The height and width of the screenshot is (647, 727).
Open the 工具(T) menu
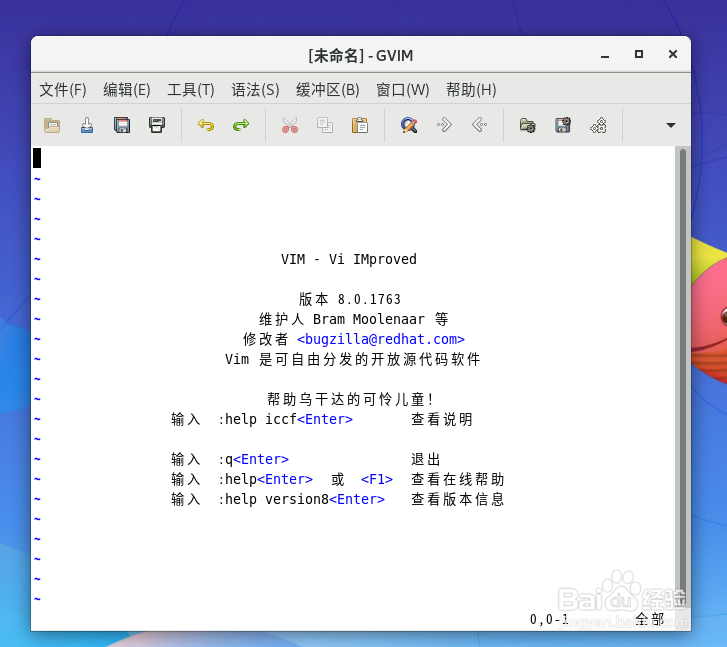tap(191, 90)
